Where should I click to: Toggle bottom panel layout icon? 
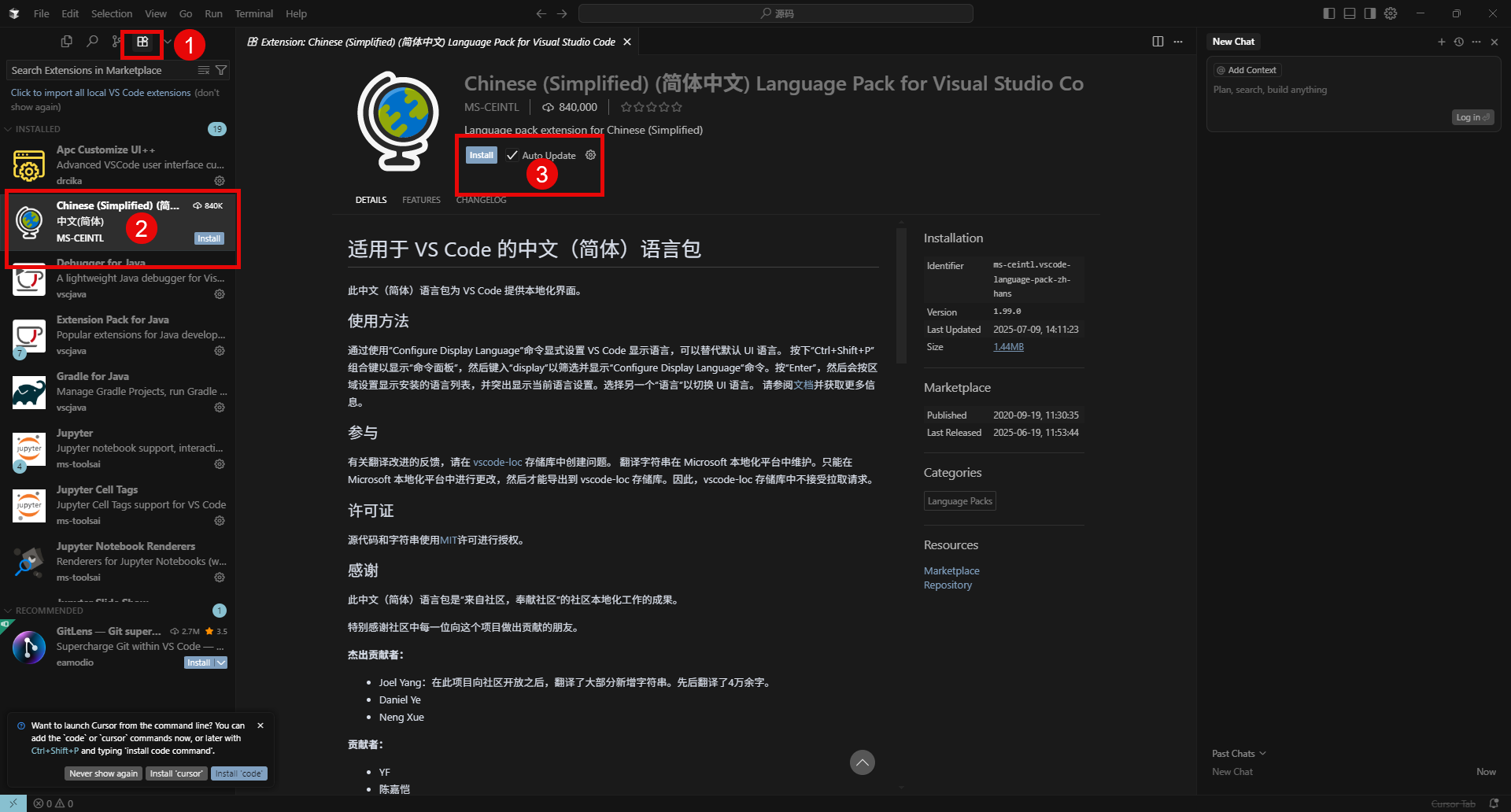[x=1350, y=13]
